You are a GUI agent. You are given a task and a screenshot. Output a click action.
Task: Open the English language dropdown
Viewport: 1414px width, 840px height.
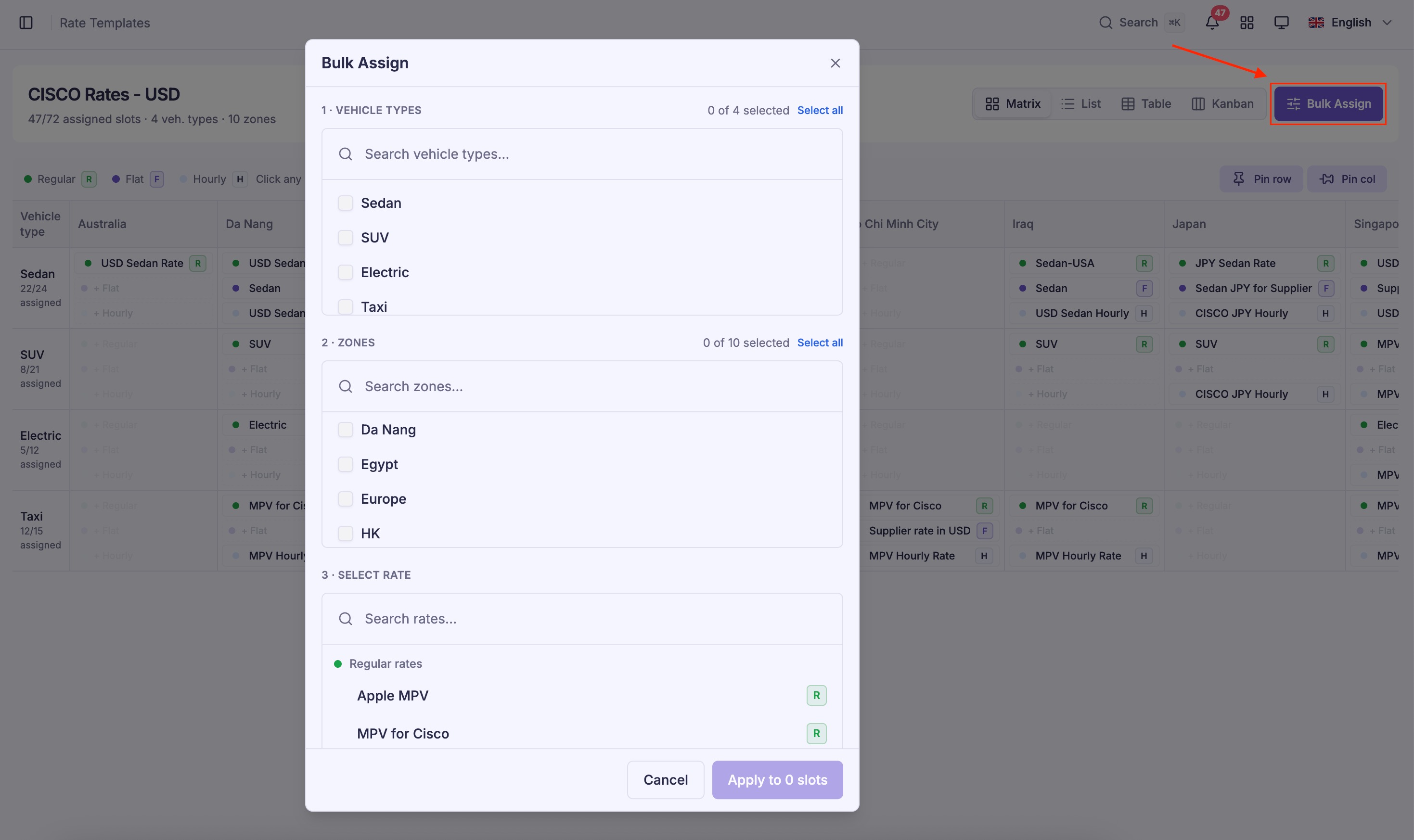[1350, 23]
